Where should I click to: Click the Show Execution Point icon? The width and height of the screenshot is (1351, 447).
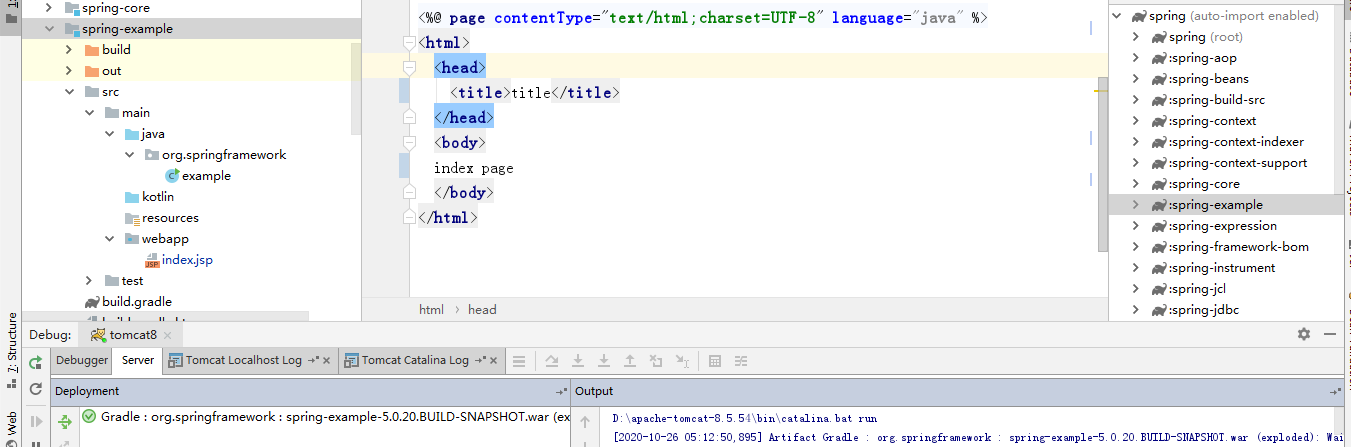point(519,360)
